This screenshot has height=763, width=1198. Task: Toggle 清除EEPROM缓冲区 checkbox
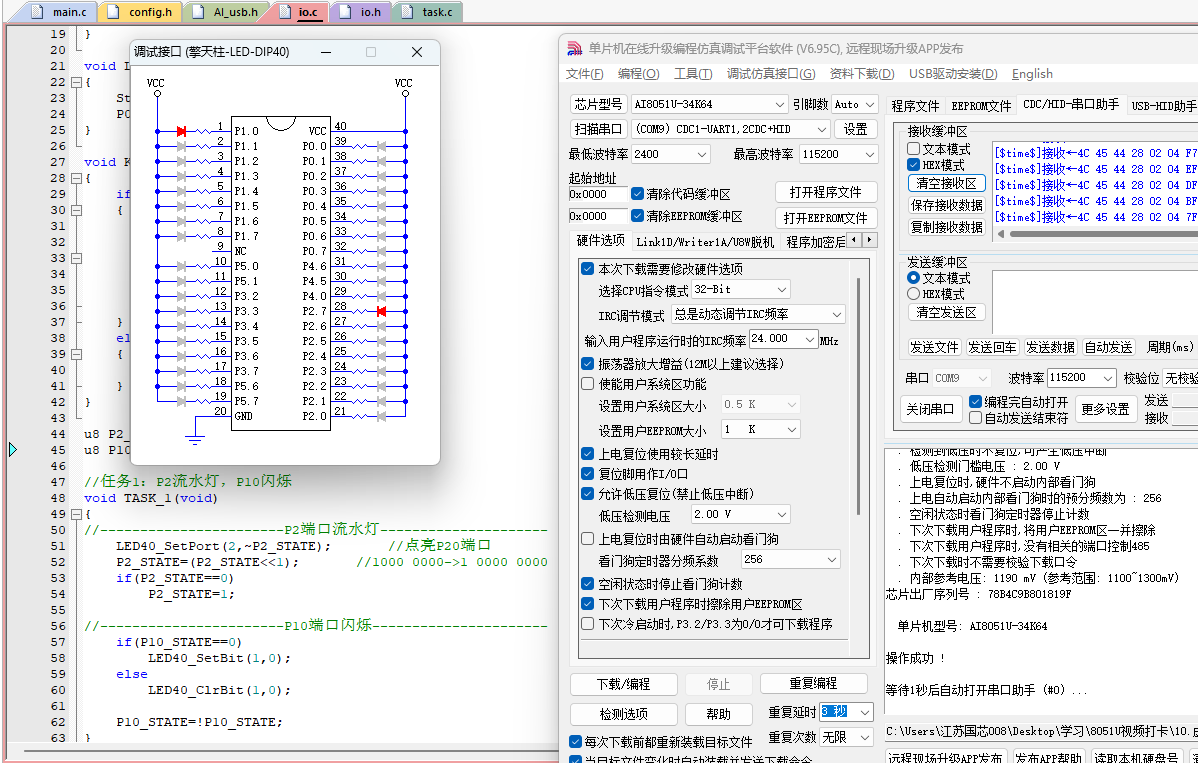pos(637,216)
